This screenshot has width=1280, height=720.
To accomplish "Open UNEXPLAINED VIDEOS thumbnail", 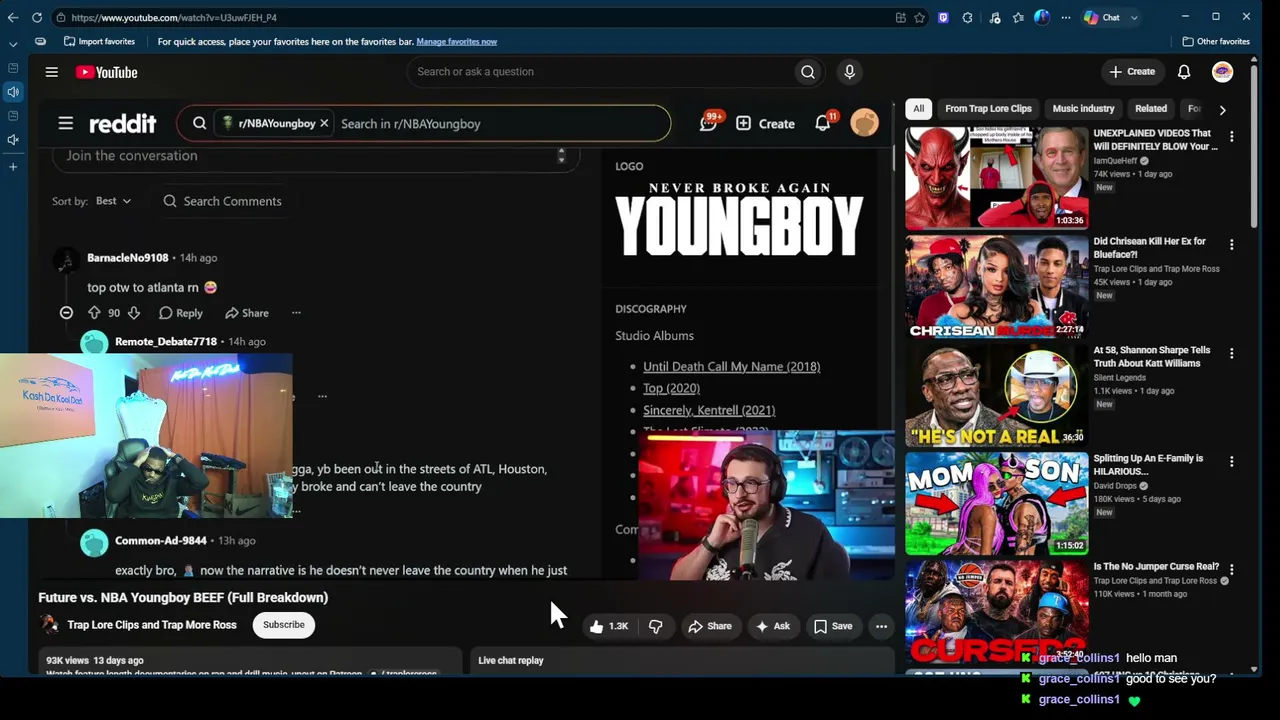I will coord(996,178).
